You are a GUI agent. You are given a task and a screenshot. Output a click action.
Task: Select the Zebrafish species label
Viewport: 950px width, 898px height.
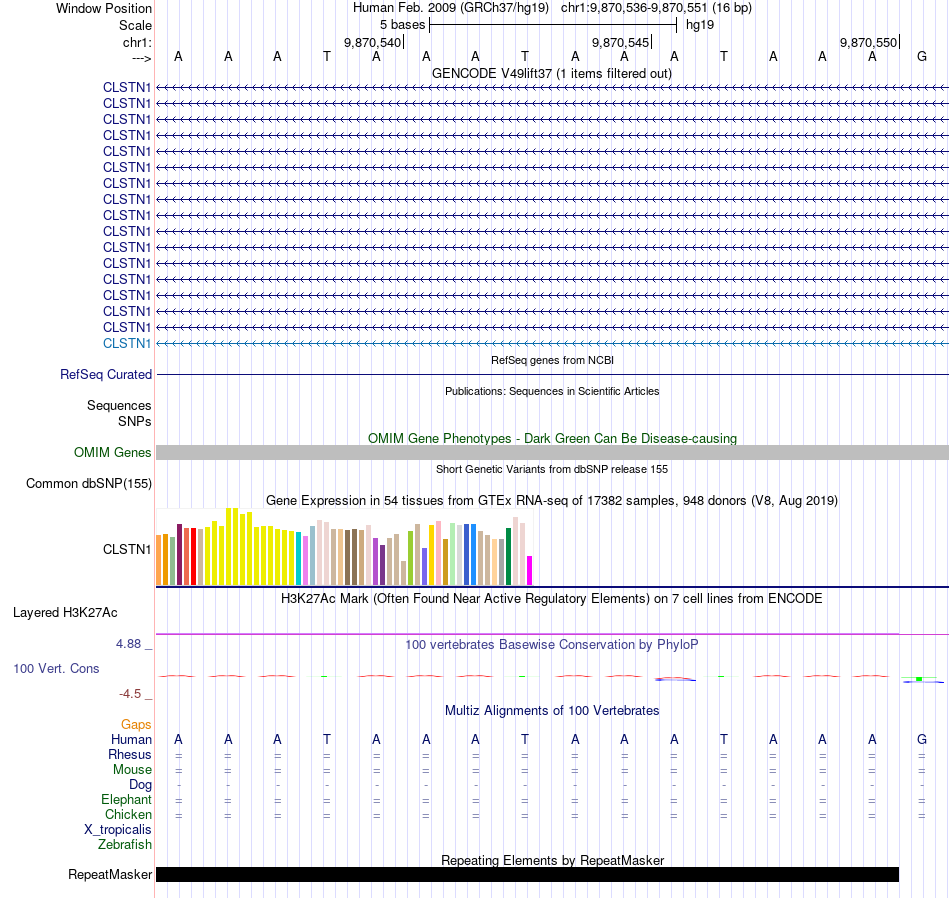(125, 845)
